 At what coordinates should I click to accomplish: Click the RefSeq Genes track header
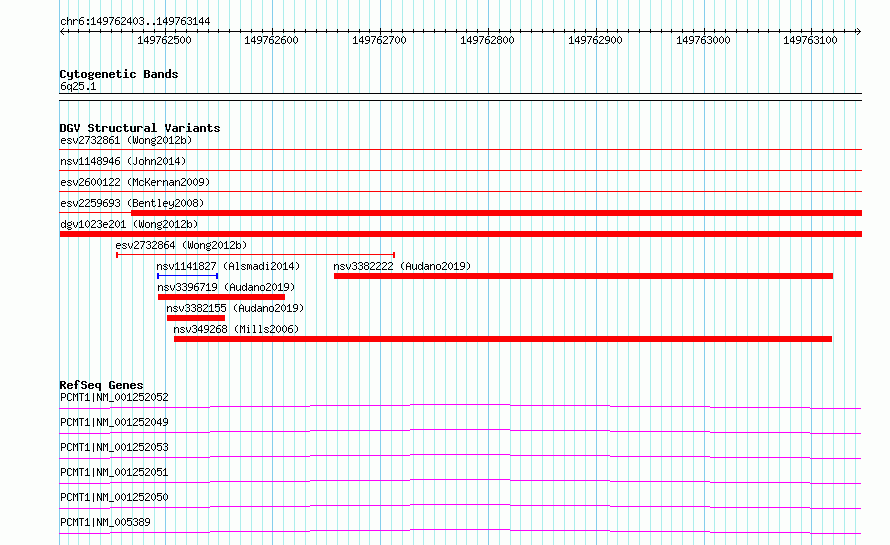click(x=101, y=385)
